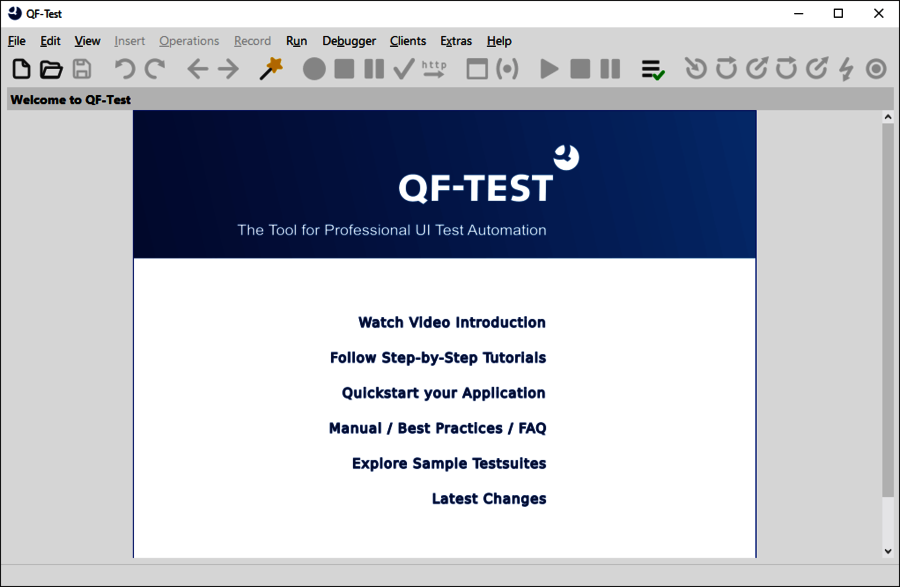Click the scrollbar down arrow
Viewport: 900px width, 587px height.
click(x=888, y=550)
